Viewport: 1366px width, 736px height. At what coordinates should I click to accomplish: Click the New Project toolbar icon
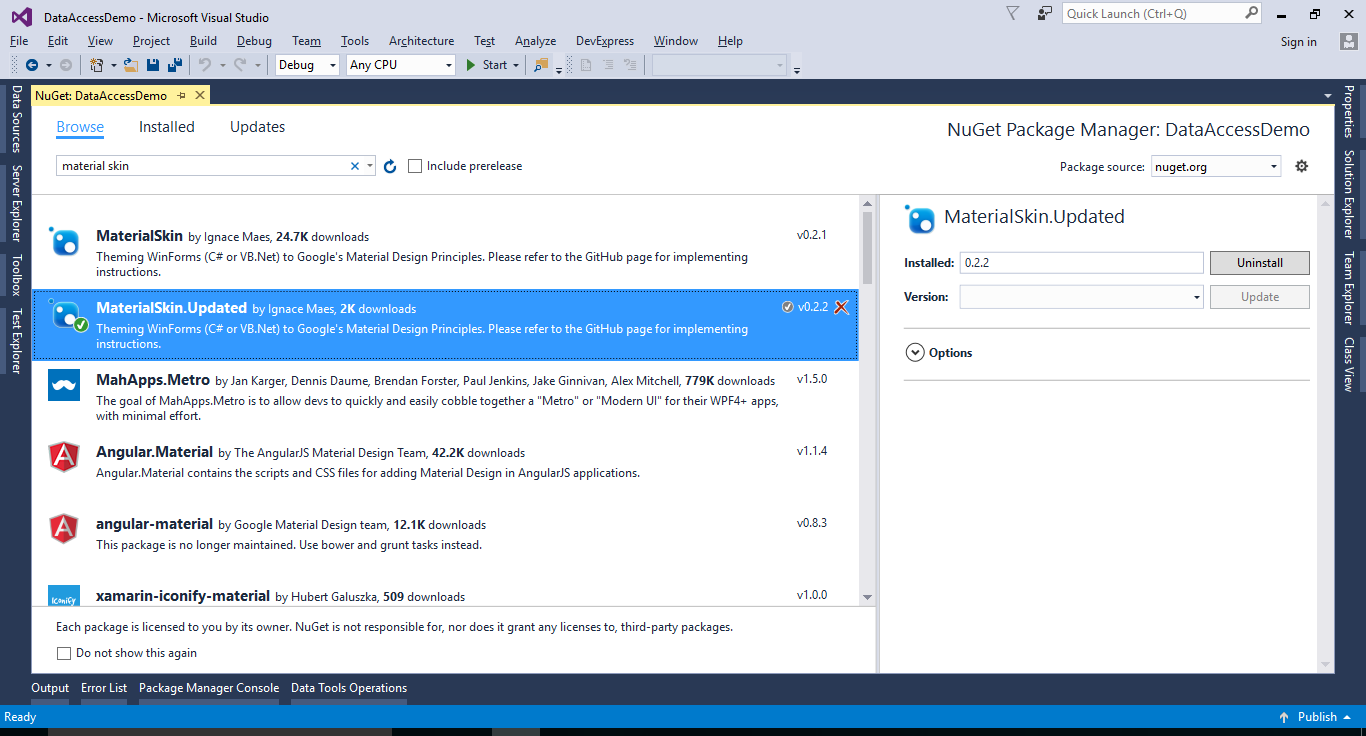96,65
